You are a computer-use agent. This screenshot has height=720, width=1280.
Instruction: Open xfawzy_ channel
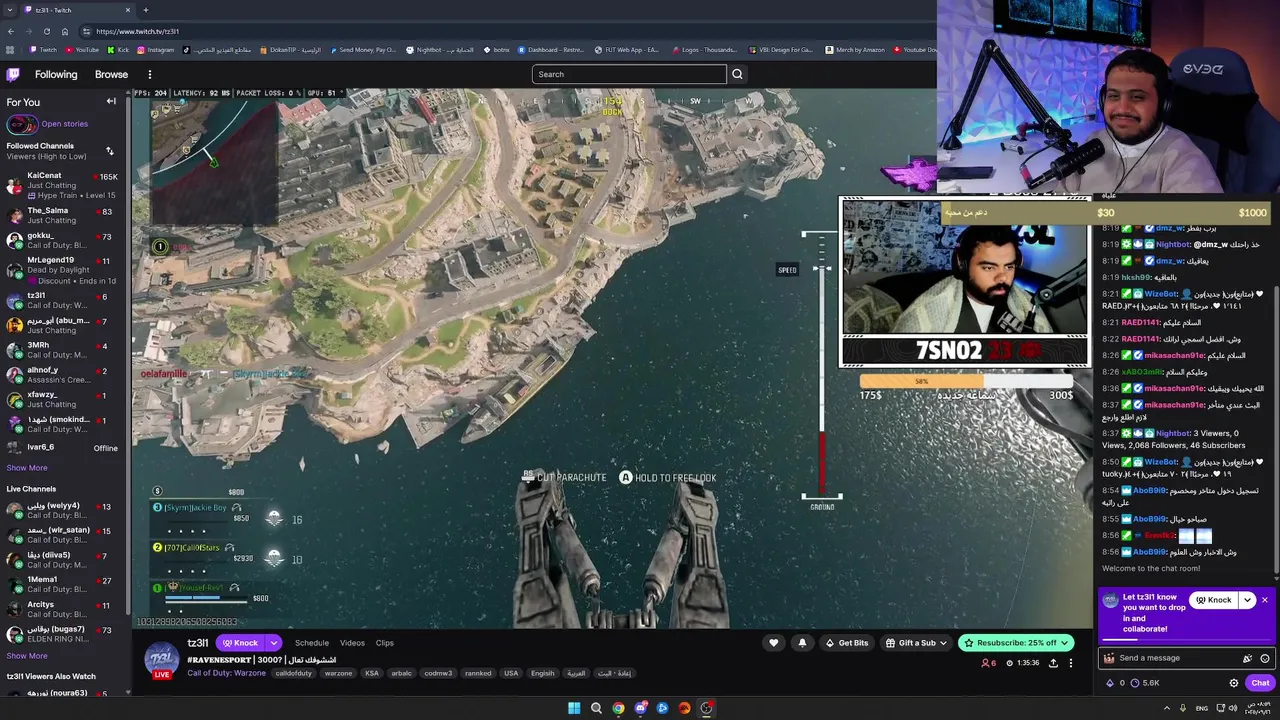click(61, 399)
